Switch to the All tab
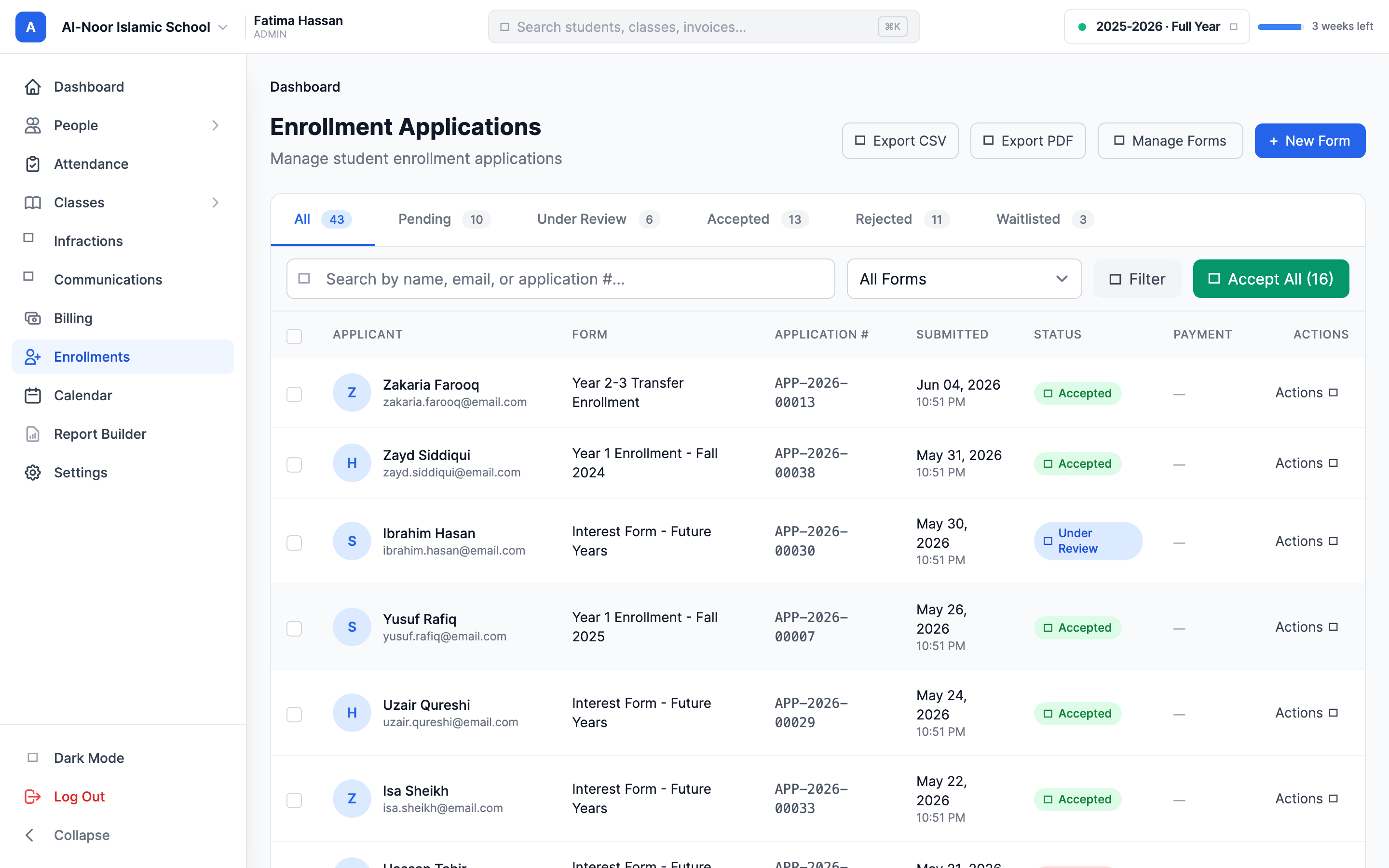The image size is (1389, 868). tap(323, 219)
